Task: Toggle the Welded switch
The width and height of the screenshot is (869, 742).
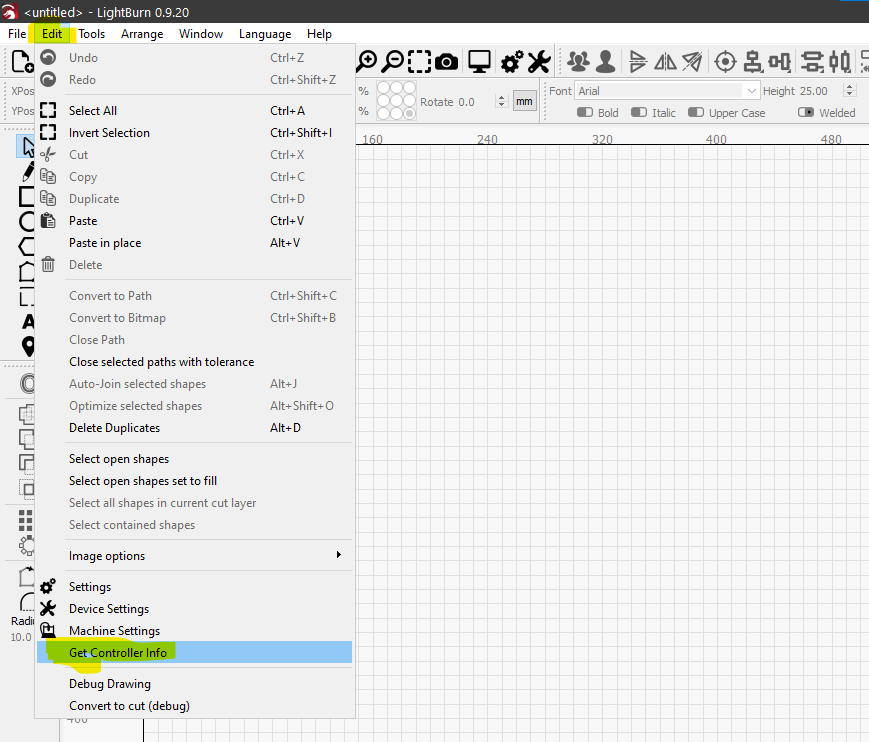Action: pos(806,112)
